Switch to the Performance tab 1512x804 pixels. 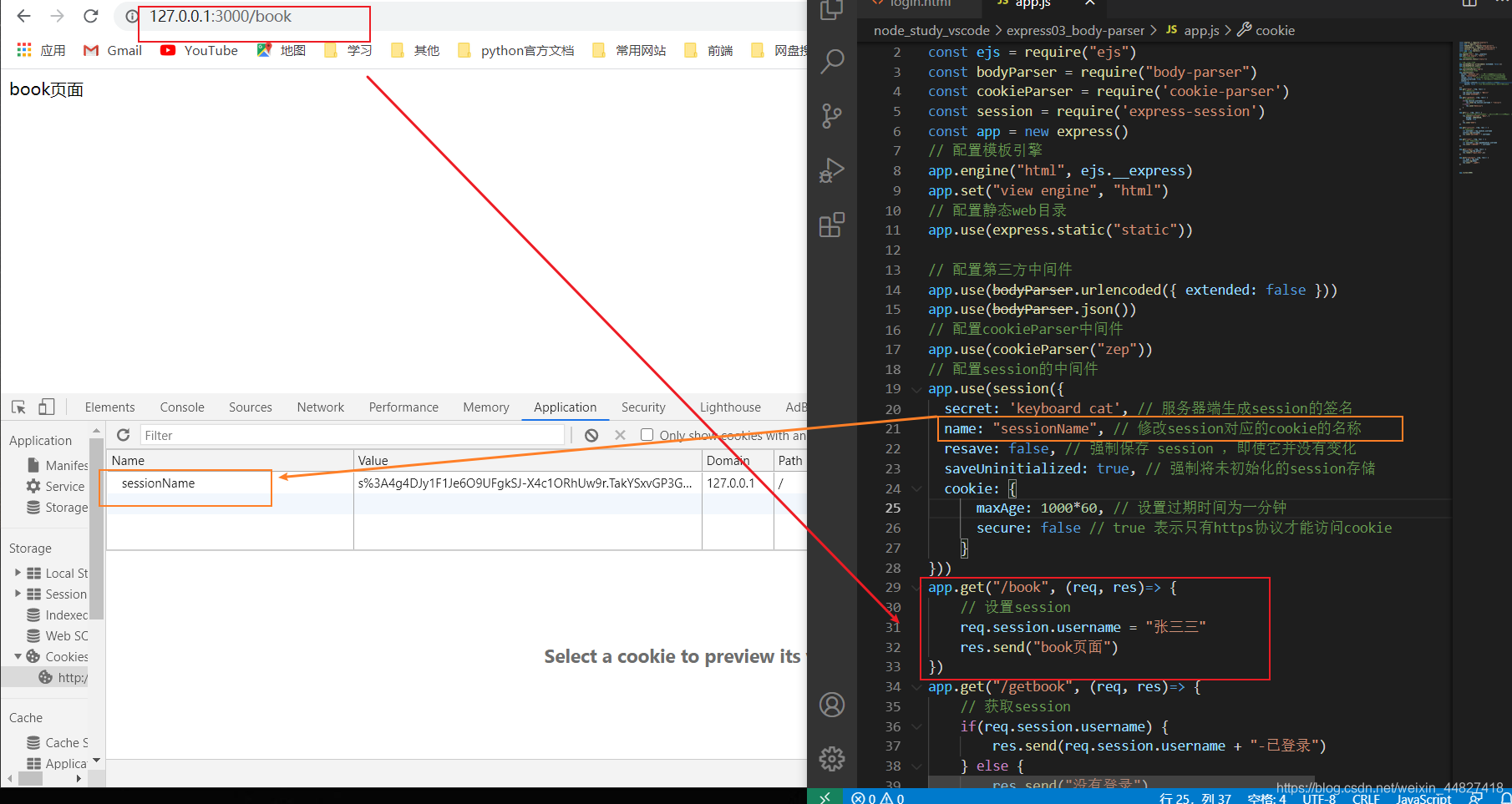pos(403,407)
